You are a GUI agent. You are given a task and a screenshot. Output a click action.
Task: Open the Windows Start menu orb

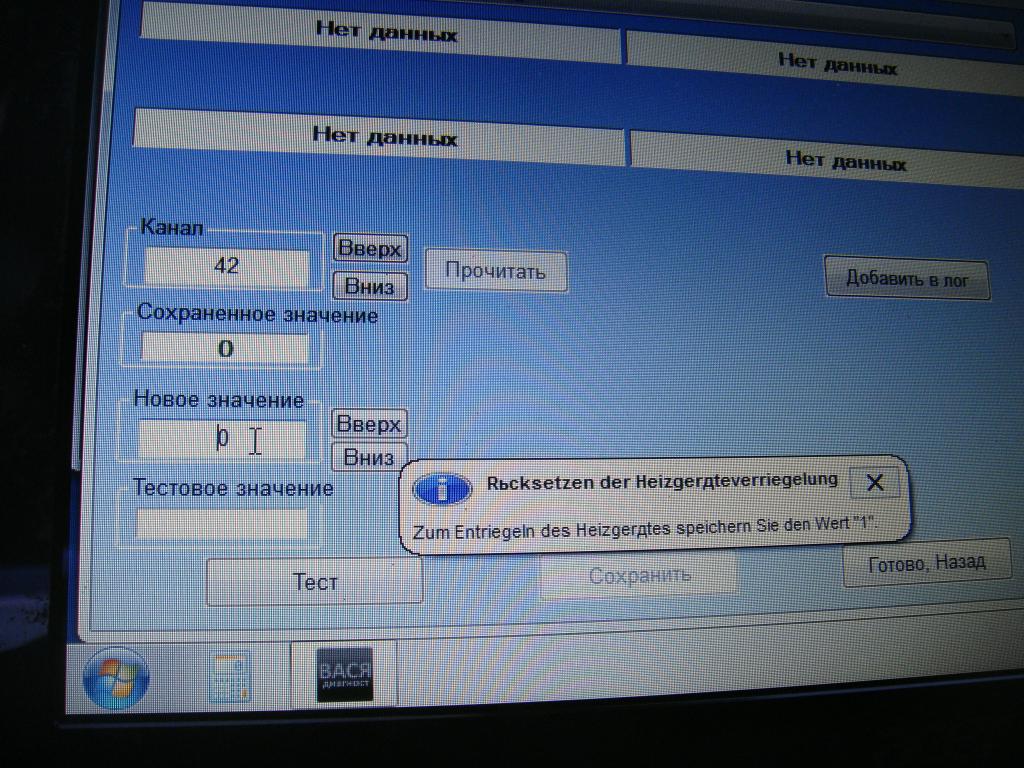(116, 679)
